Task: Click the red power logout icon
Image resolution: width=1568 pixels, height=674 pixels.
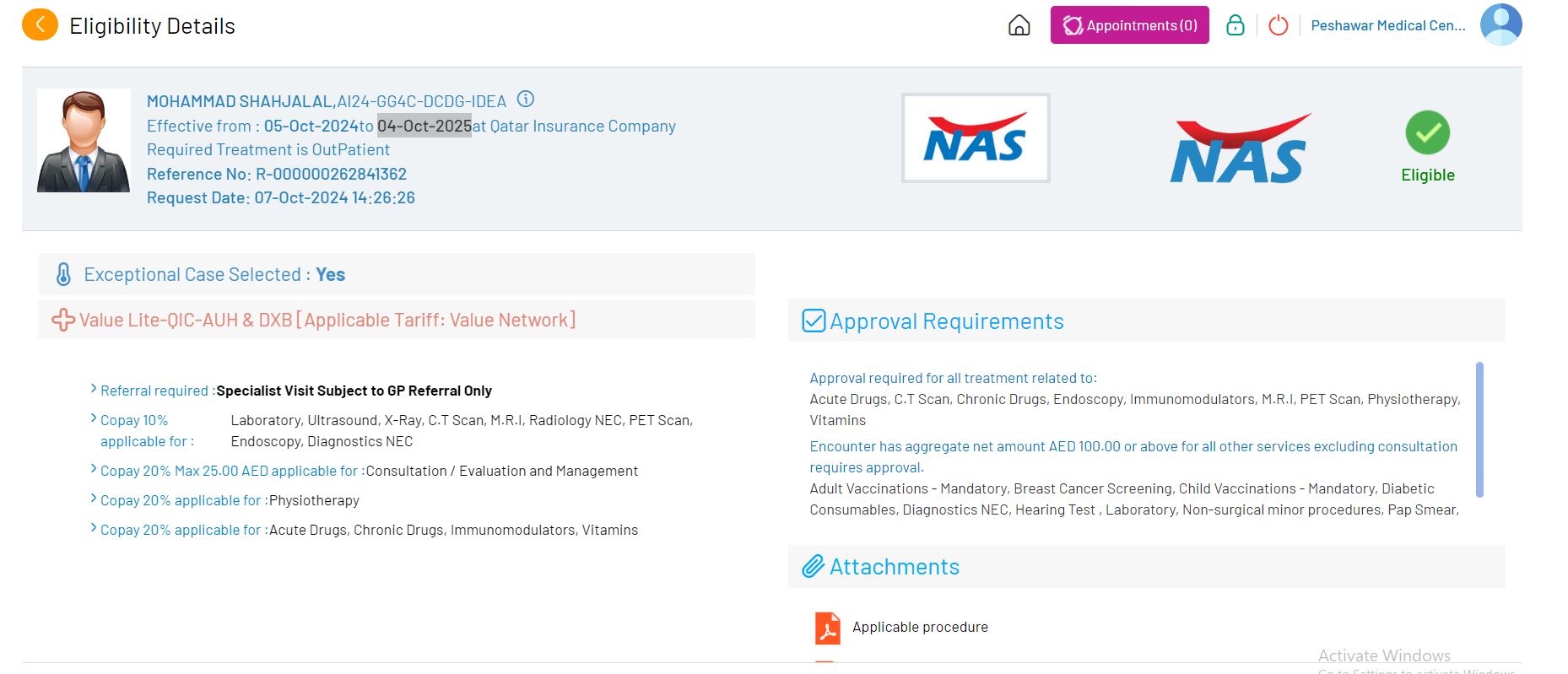Action: [x=1278, y=25]
